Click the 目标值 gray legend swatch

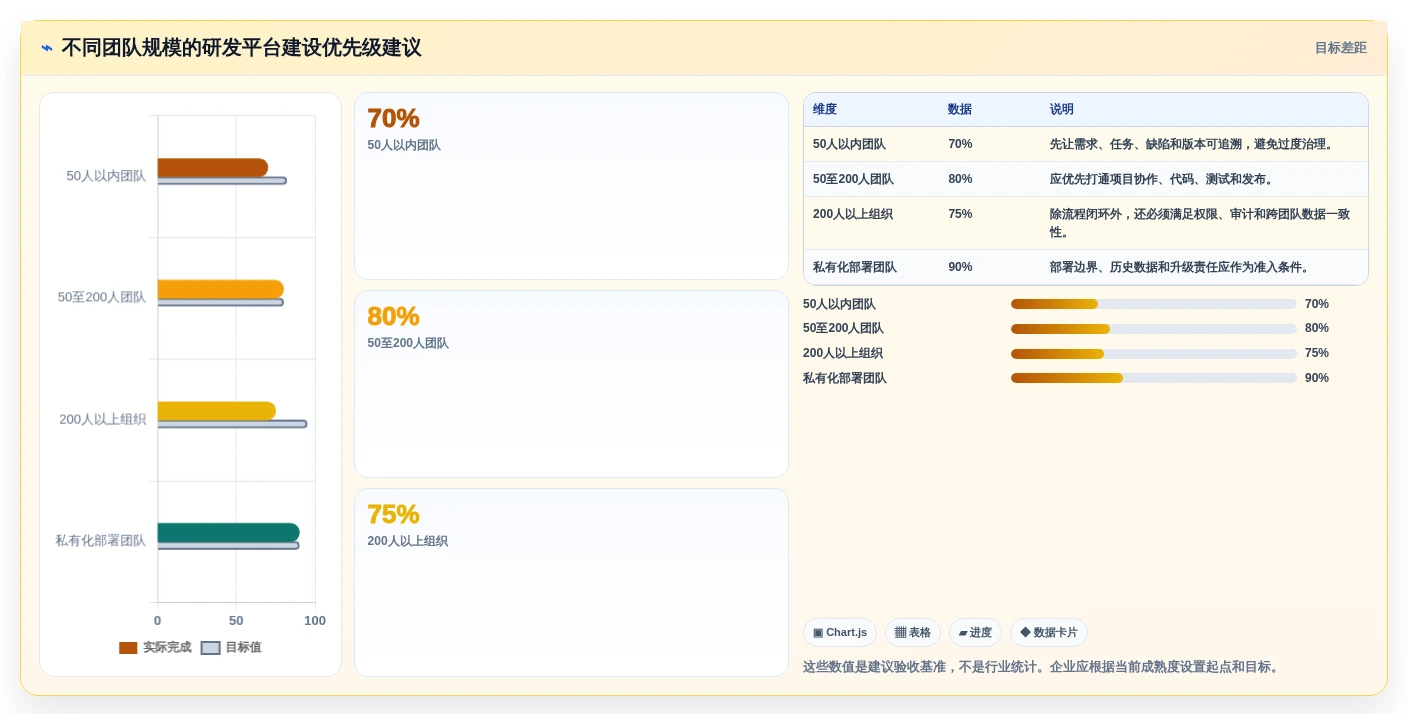pyautogui.click(x=210, y=648)
